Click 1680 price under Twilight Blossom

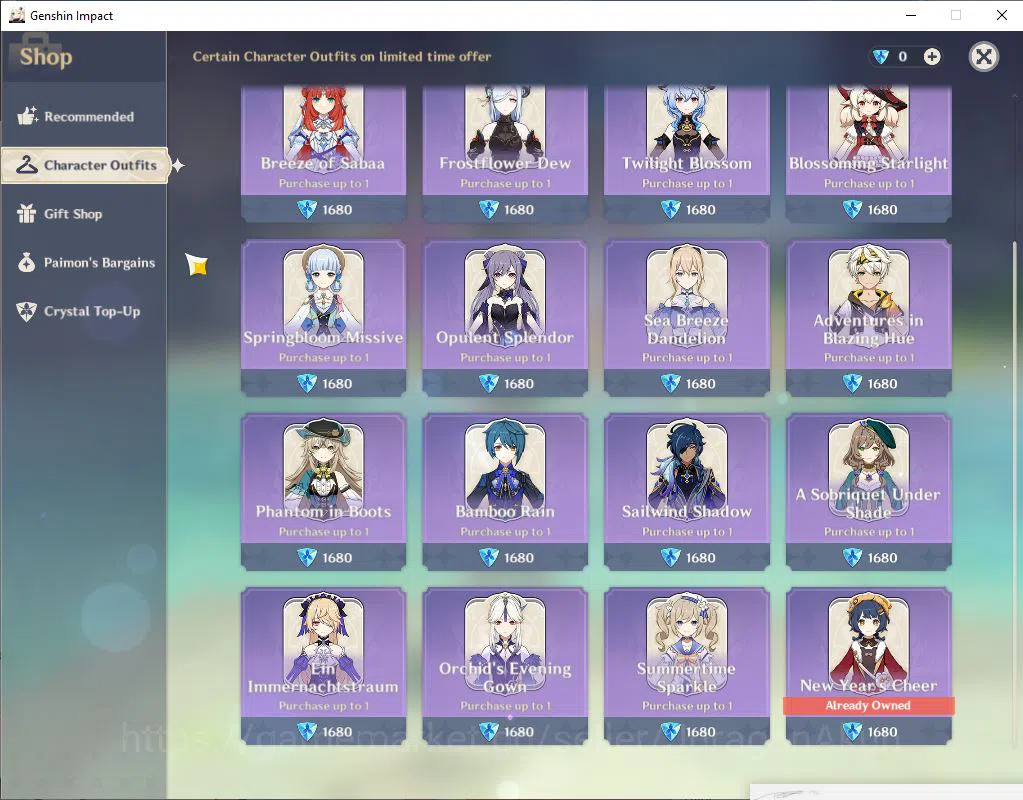point(701,209)
